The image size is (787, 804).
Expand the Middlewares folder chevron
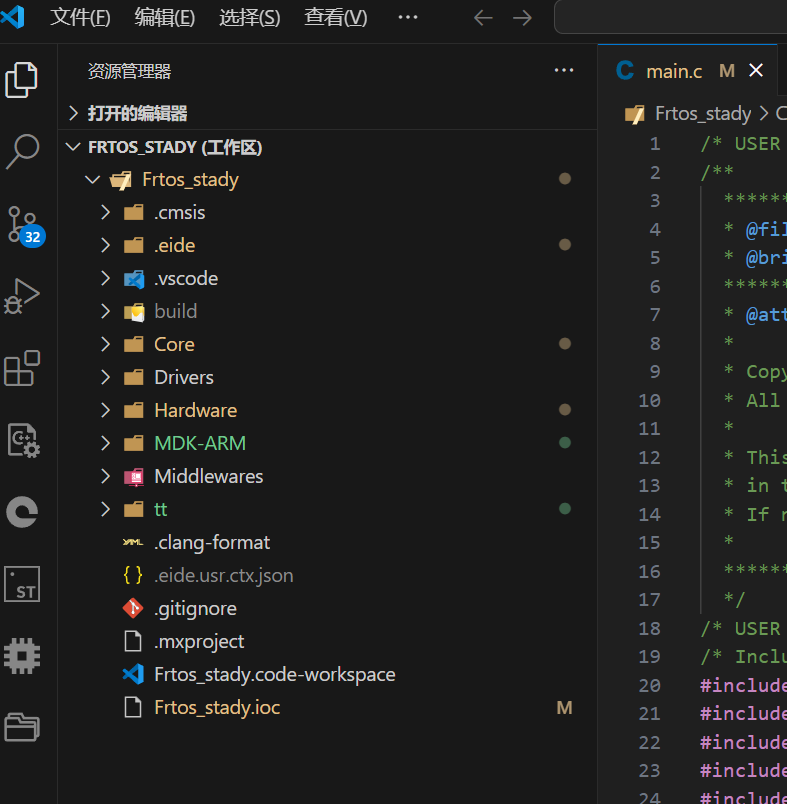pyautogui.click(x=105, y=476)
